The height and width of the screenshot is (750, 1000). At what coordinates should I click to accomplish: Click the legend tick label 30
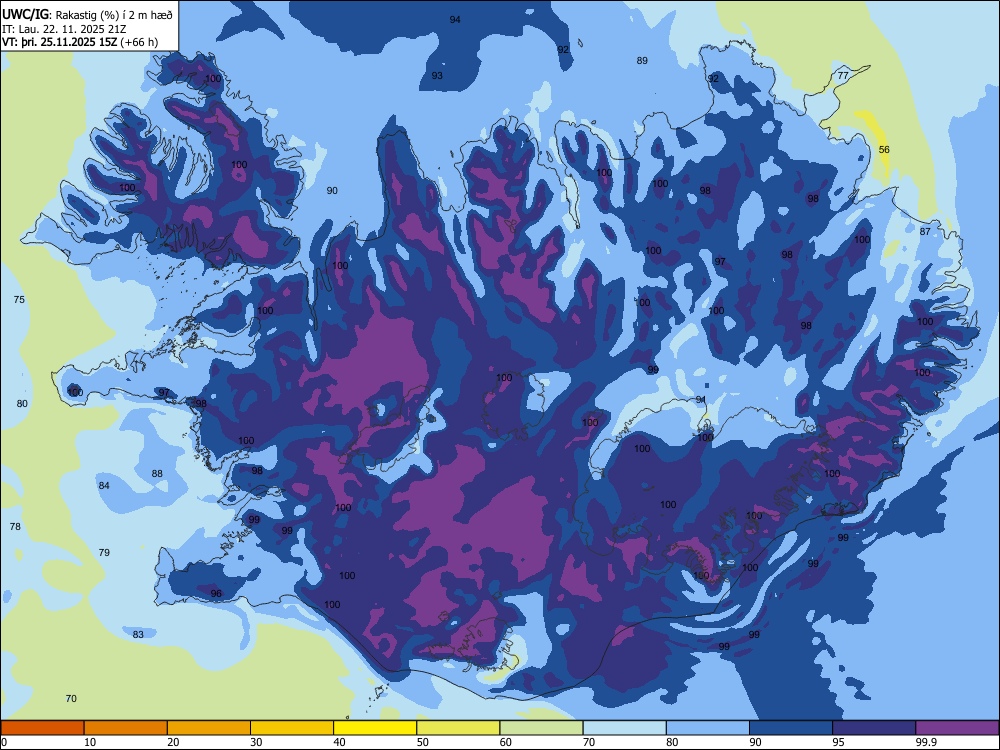[256, 742]
